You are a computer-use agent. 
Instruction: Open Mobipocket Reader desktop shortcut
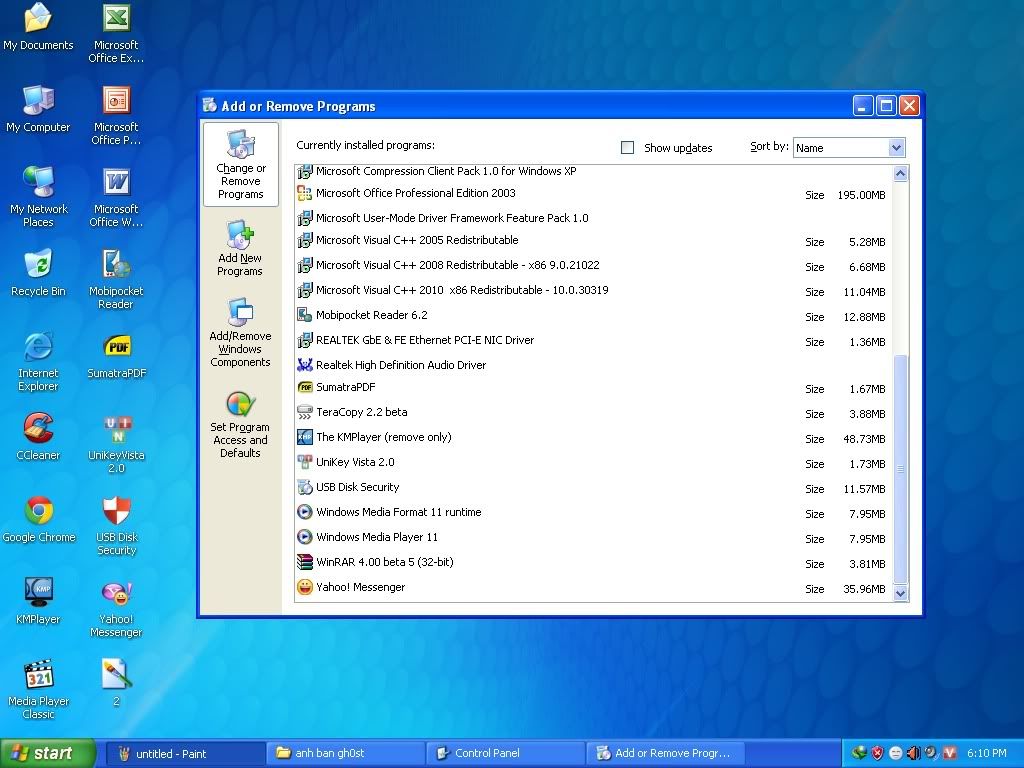(x=116, y=280)
